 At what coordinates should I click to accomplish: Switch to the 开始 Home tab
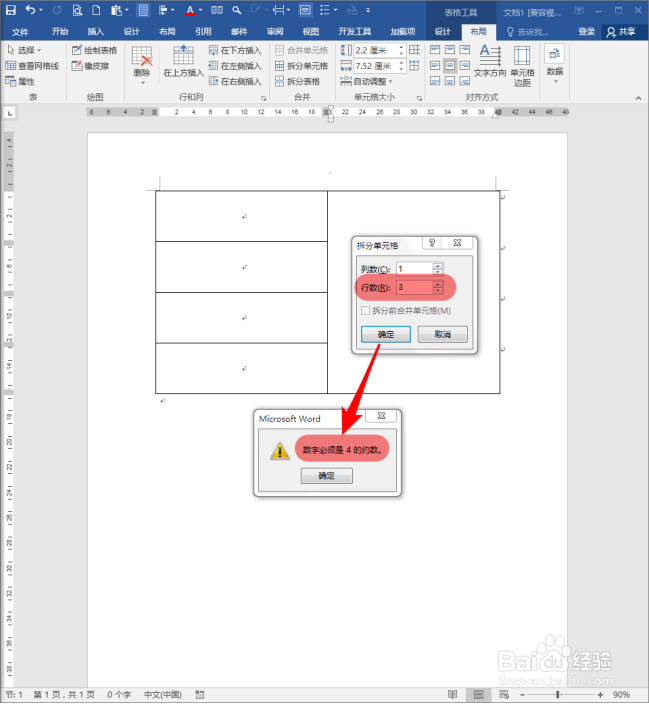point(60,31)
